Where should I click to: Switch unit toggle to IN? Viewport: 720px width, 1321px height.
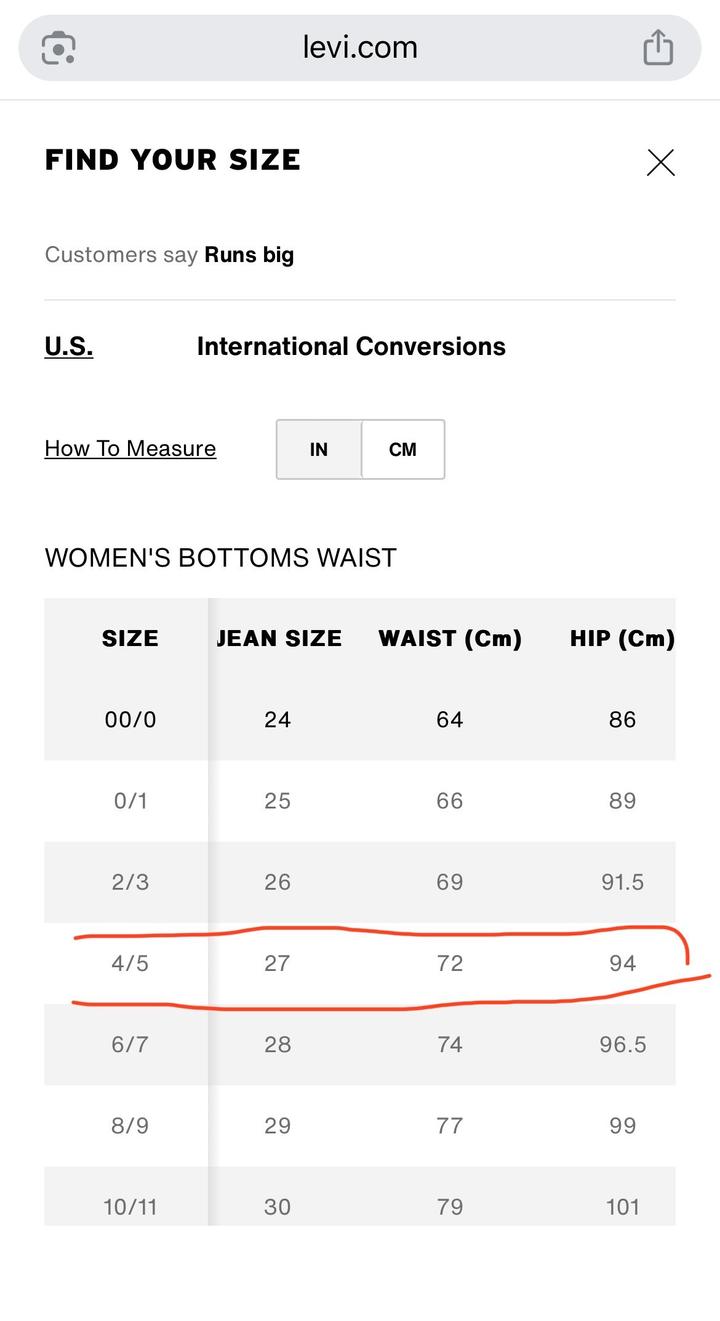click(319, 449)
